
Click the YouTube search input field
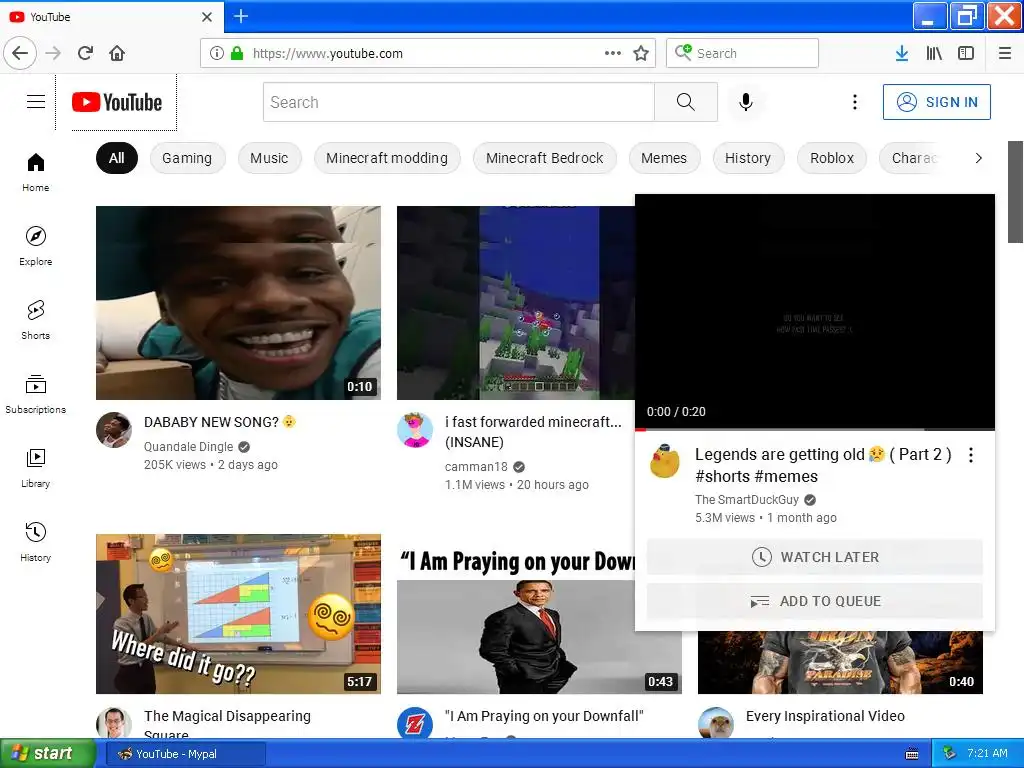(x=458, y=102)
